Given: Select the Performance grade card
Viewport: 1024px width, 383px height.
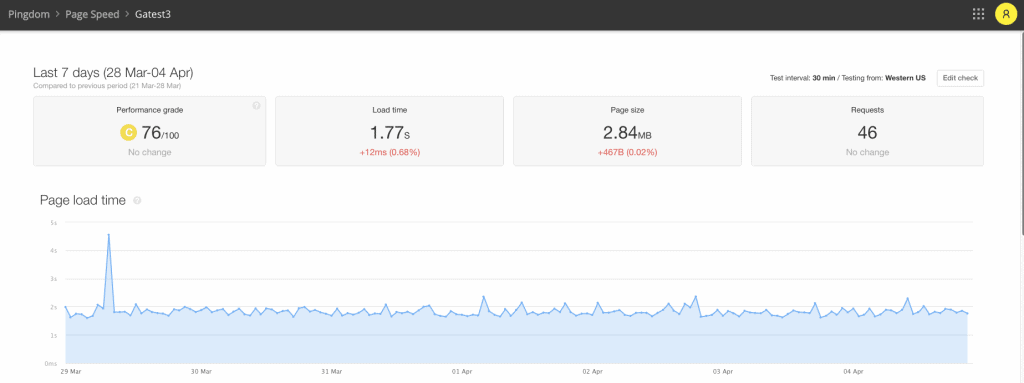Looking at the screenshot, I should [x=150, y=131].
